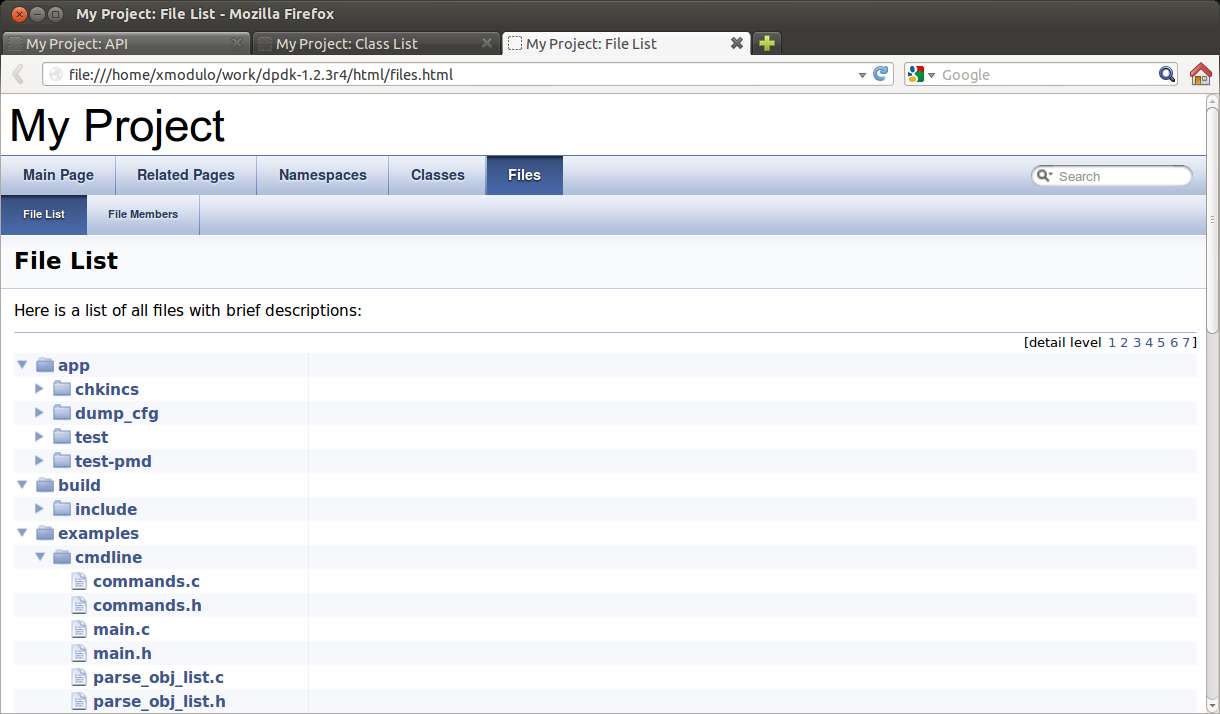
Task: Click the include folder icon
Action: [62, 509]
